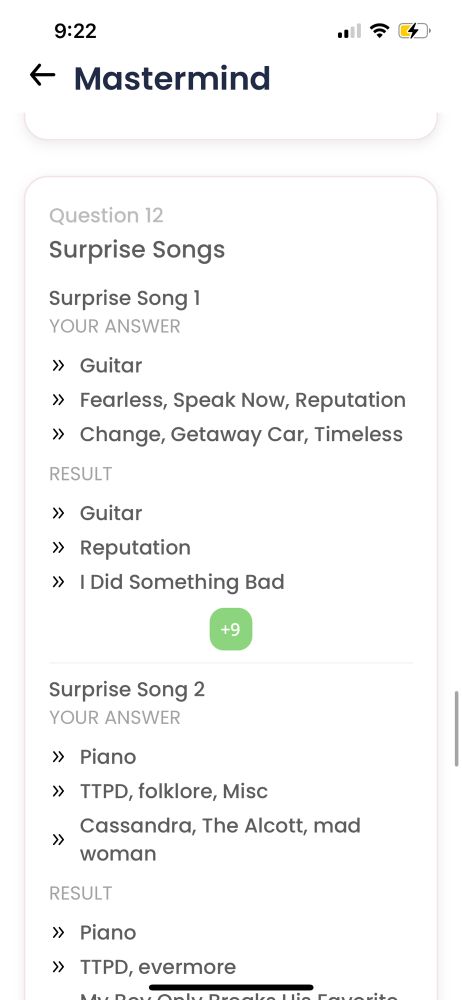Tap the Surprise Song 1 subheading

(124, 298)
